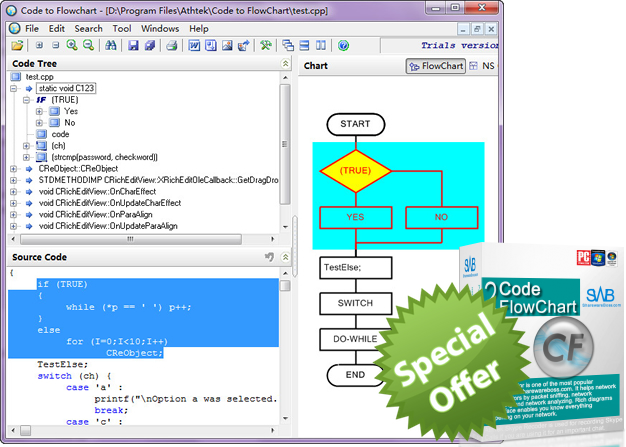Select the STDMETHODIMP GetDragDrop row
626x447 pixels.
(x=158, y=180)
